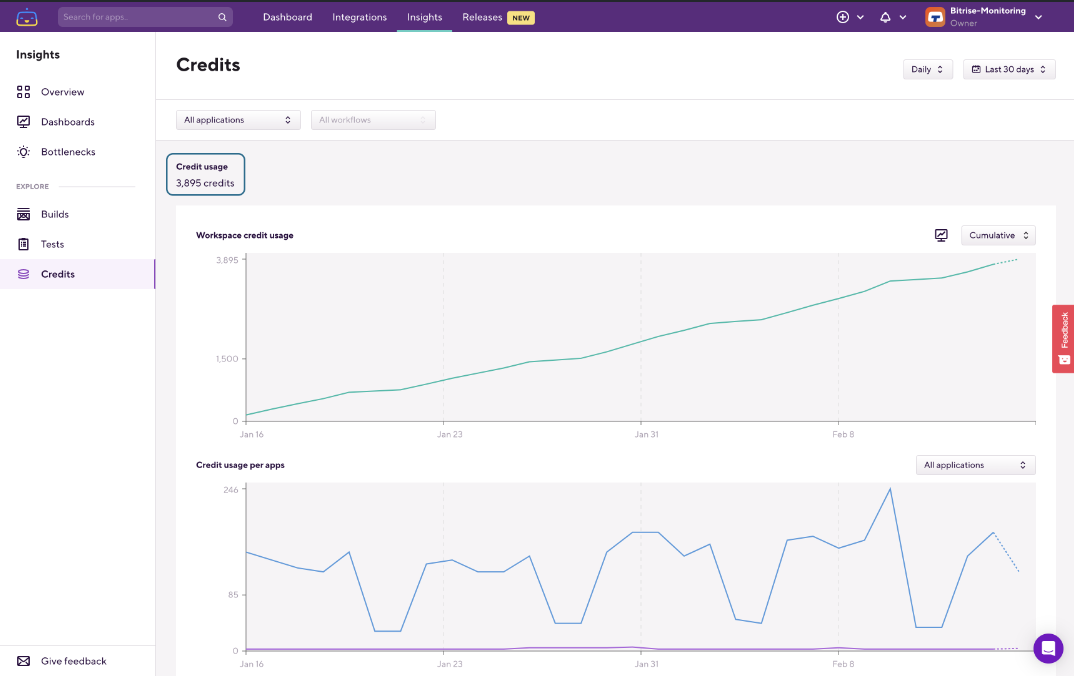The width and height of the screenshot is (1074, 676).
Task: Open the Cumulative chart mode dropdown
Action: [998, 235]
